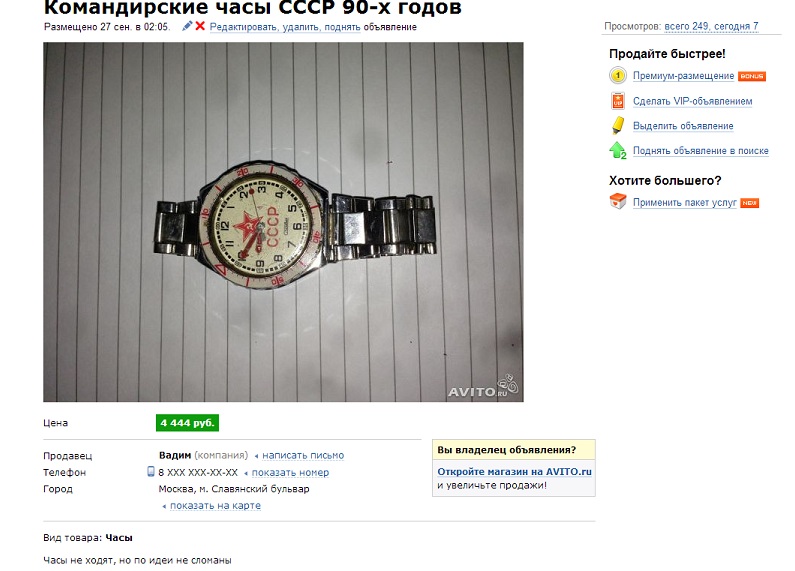Open the watch photo thumbnail

click(283, 222)
